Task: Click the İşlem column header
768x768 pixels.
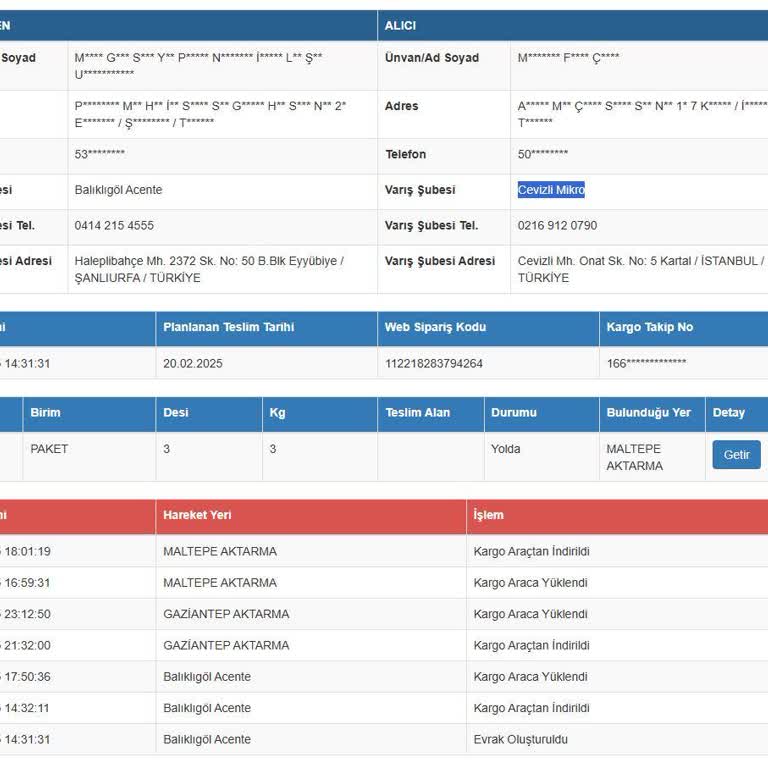Action: (x=489, y=515)
